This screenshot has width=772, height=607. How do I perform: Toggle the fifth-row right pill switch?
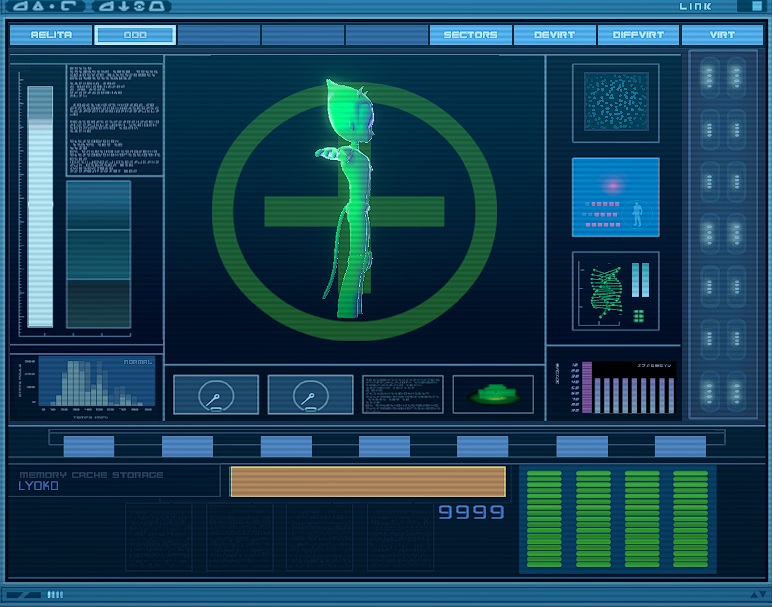point(736,286)
